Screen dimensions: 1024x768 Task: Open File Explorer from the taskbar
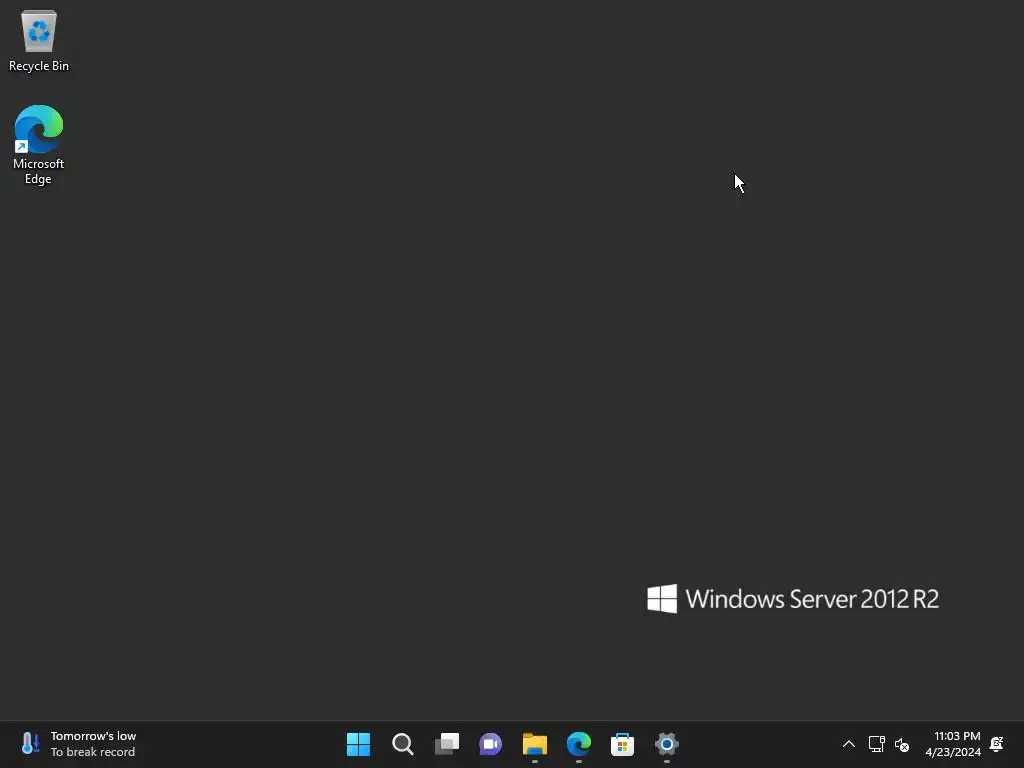(535, 744)
